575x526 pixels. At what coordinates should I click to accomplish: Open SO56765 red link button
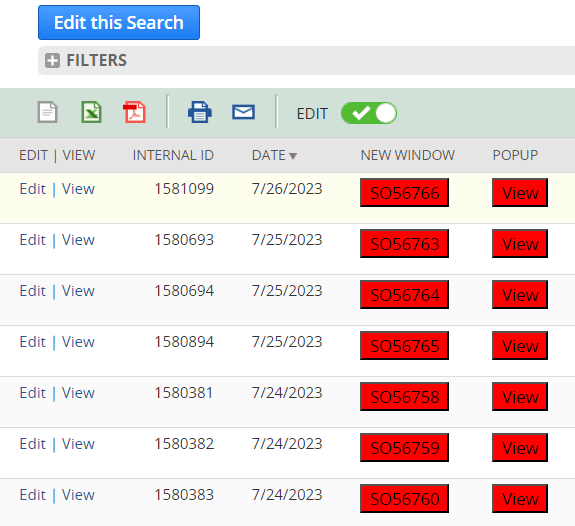[x=404, y=346]
